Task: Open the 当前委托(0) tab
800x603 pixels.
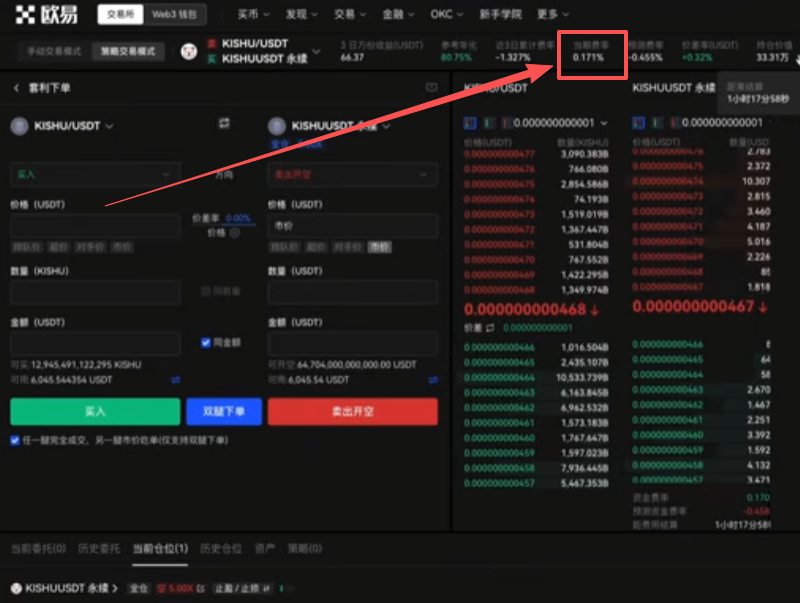Action: coord(39,548)
